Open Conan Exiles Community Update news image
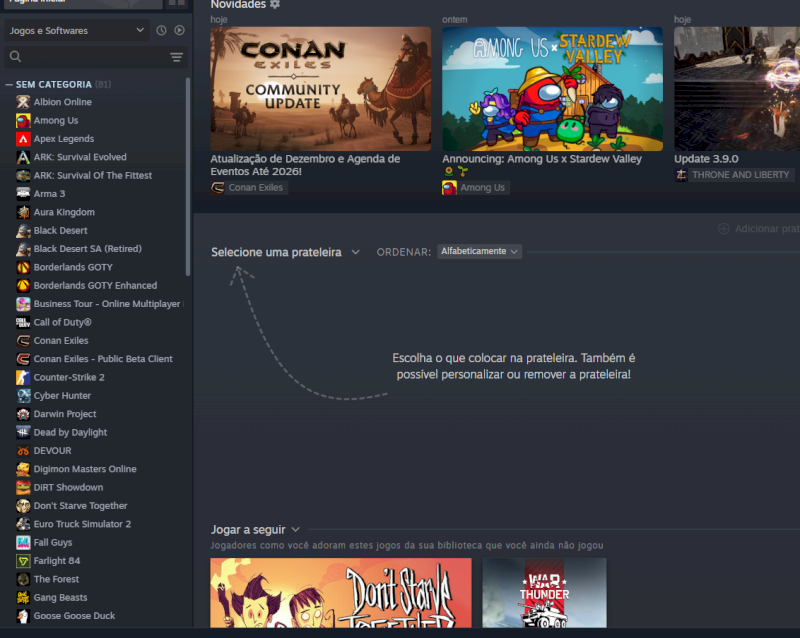This screenshot has height=638, width=800. point(320,89)
